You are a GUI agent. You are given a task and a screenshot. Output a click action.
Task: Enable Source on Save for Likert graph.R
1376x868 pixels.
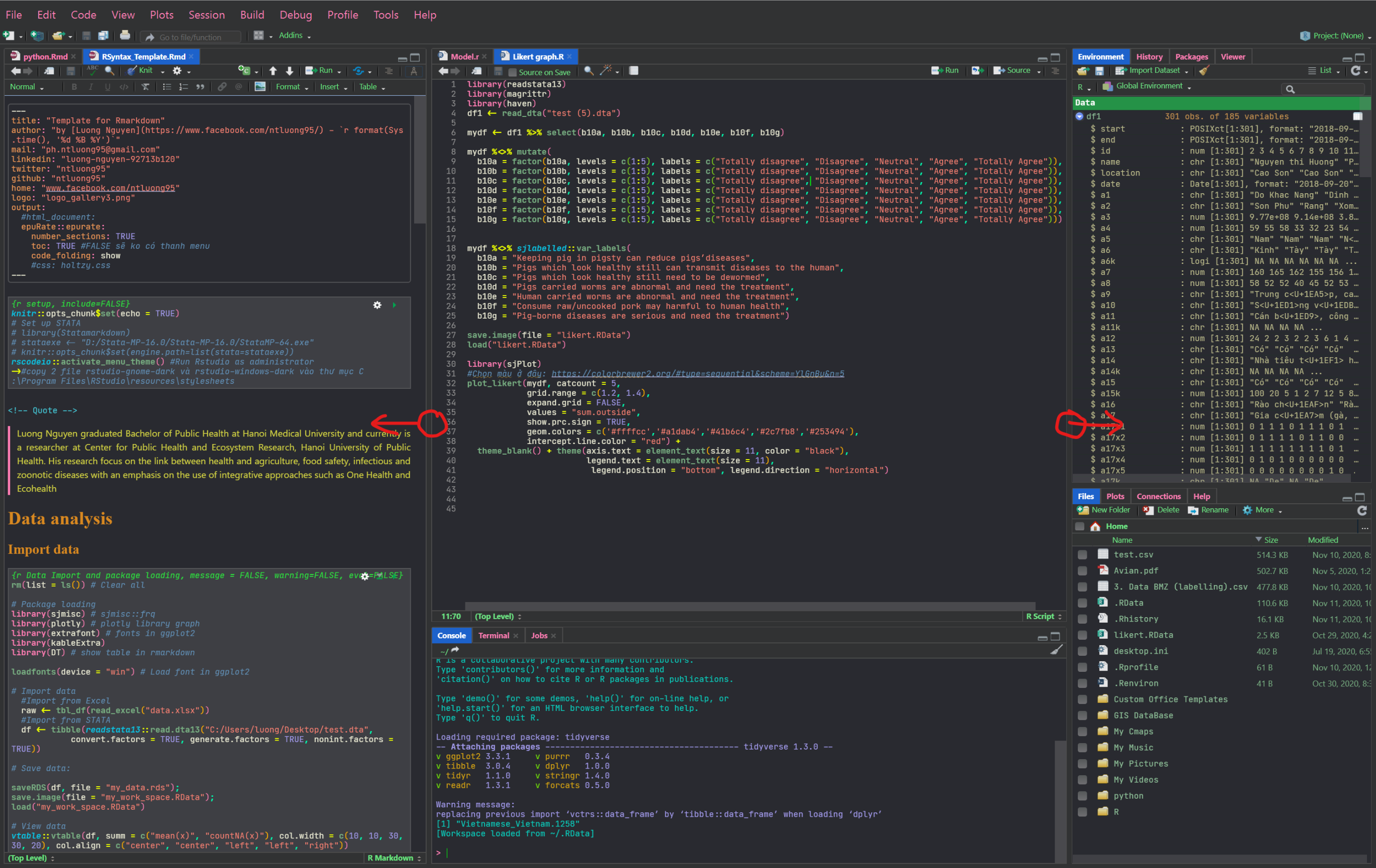(x=513, y=72)
